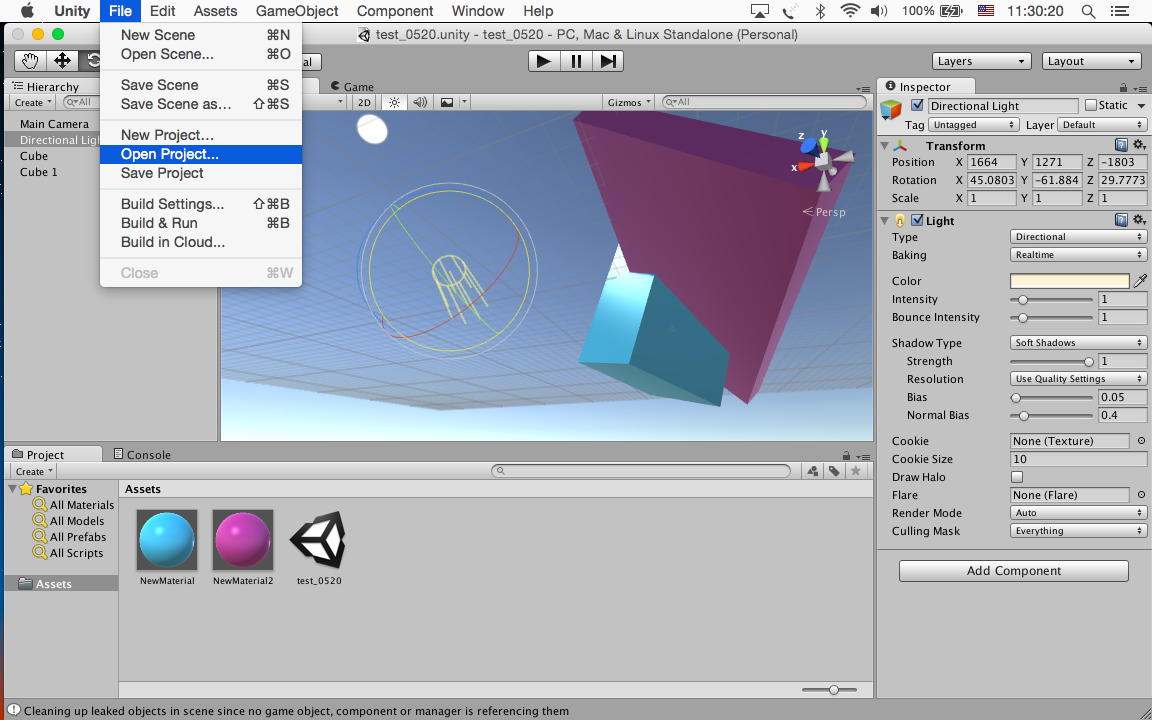Save search star icon in Project
The height and width of the screenshot is (720, 1152).
[855, 471]
